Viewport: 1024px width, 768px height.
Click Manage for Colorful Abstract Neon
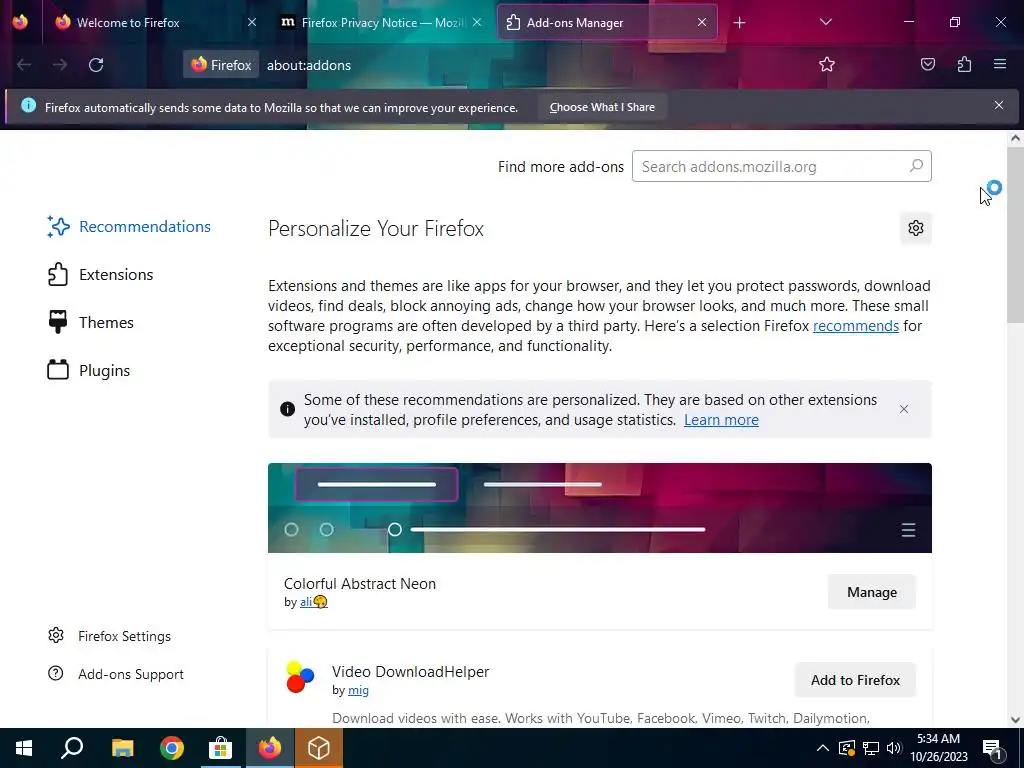click(872, 592)
